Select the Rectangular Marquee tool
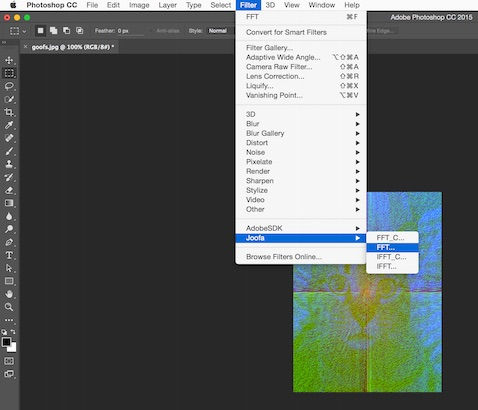Viewport: 478px width, 410px height. tap(9, 73)
